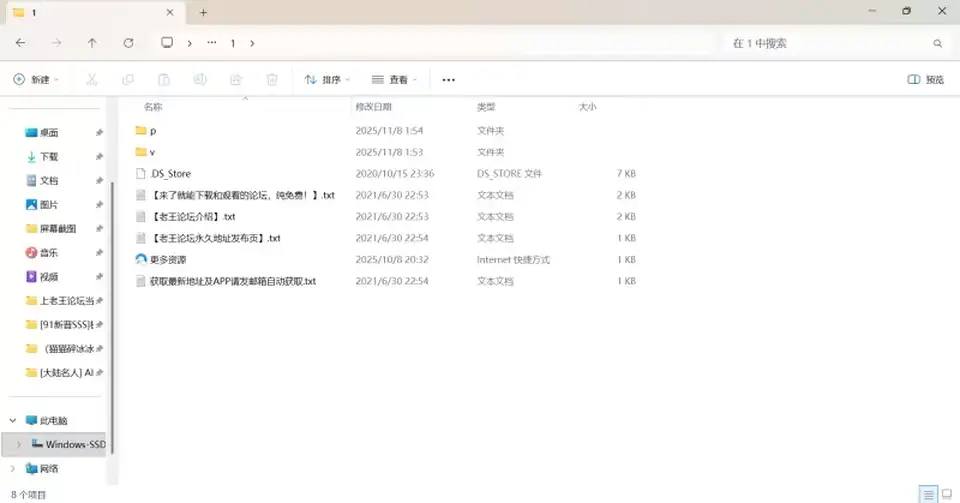This screenshot has width=960, height=503.
Task: Expand the 网络 tree node
Action: (x=12, y=469)
